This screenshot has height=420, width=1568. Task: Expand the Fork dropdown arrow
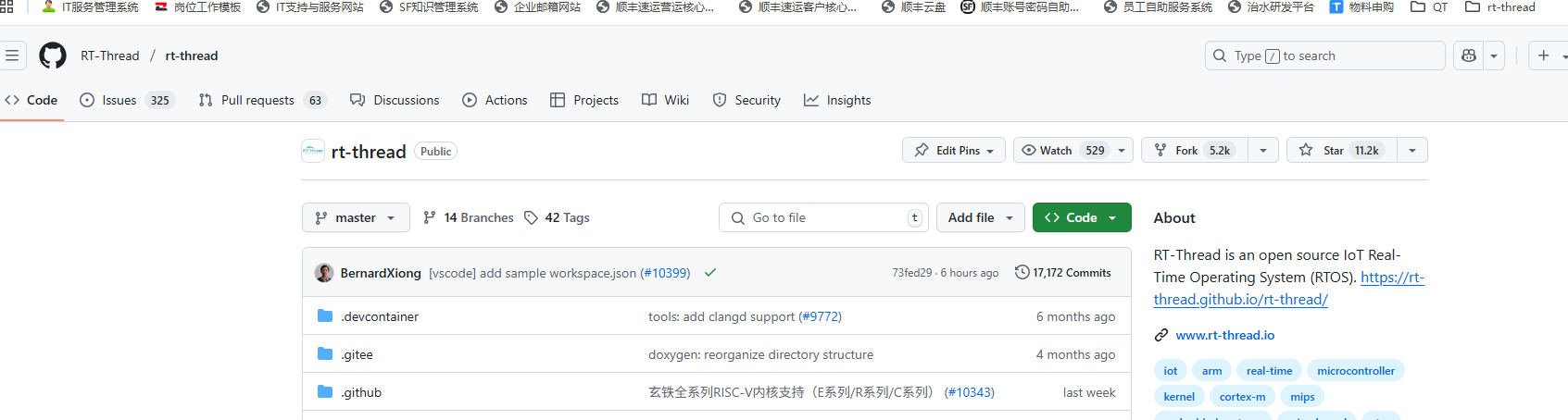coord(1263,150)
